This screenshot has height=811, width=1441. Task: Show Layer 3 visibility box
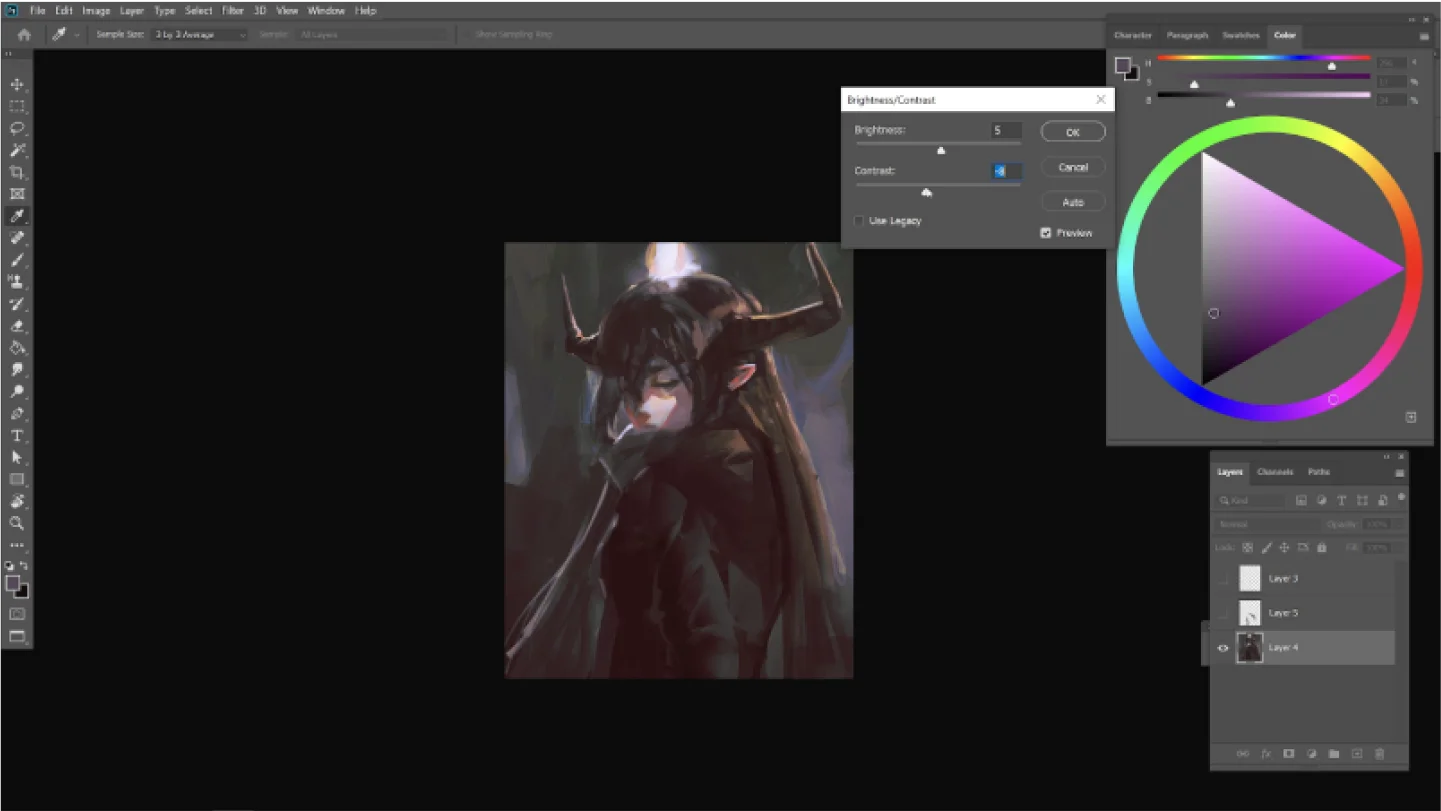pyautogui.click(x=1223, y=578)
